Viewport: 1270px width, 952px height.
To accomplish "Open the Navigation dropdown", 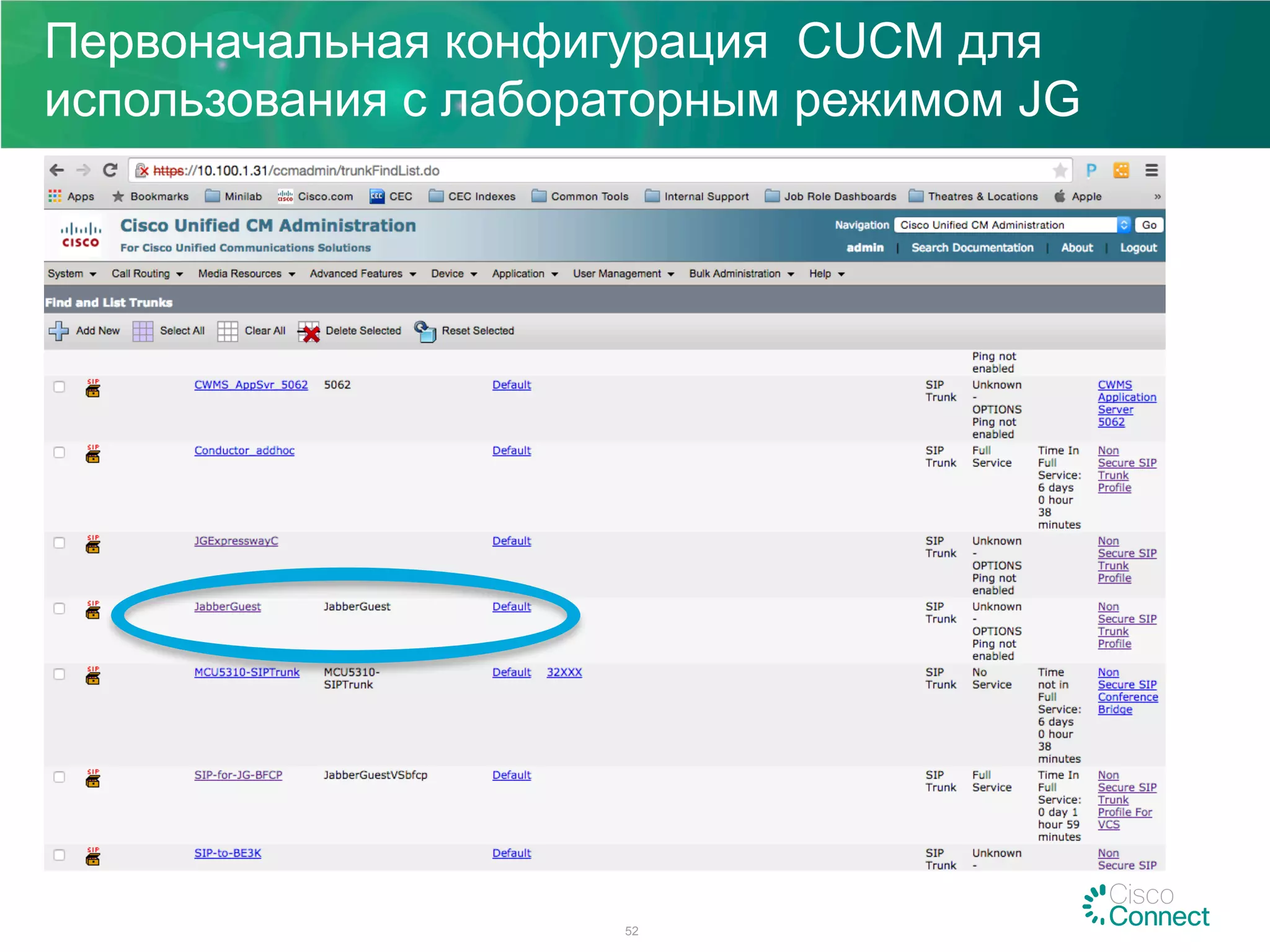I will point(1013,225).
